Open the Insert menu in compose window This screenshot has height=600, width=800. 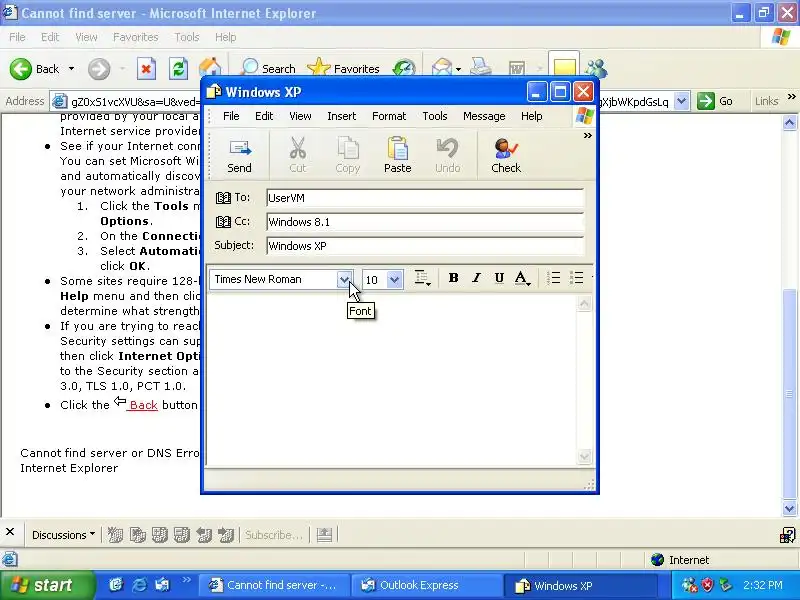pos(341,116)
